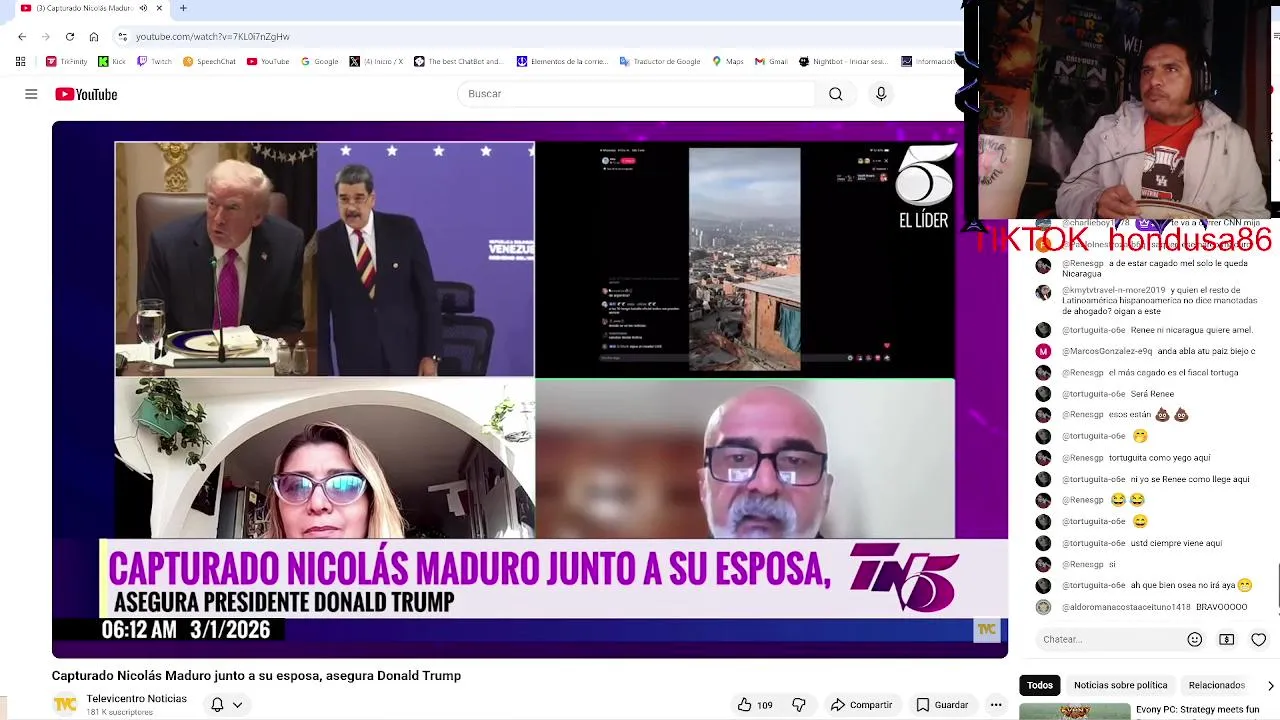Open more actions three-dot menu
This screenshot has width=1280, height=720.
pos(996,705)
